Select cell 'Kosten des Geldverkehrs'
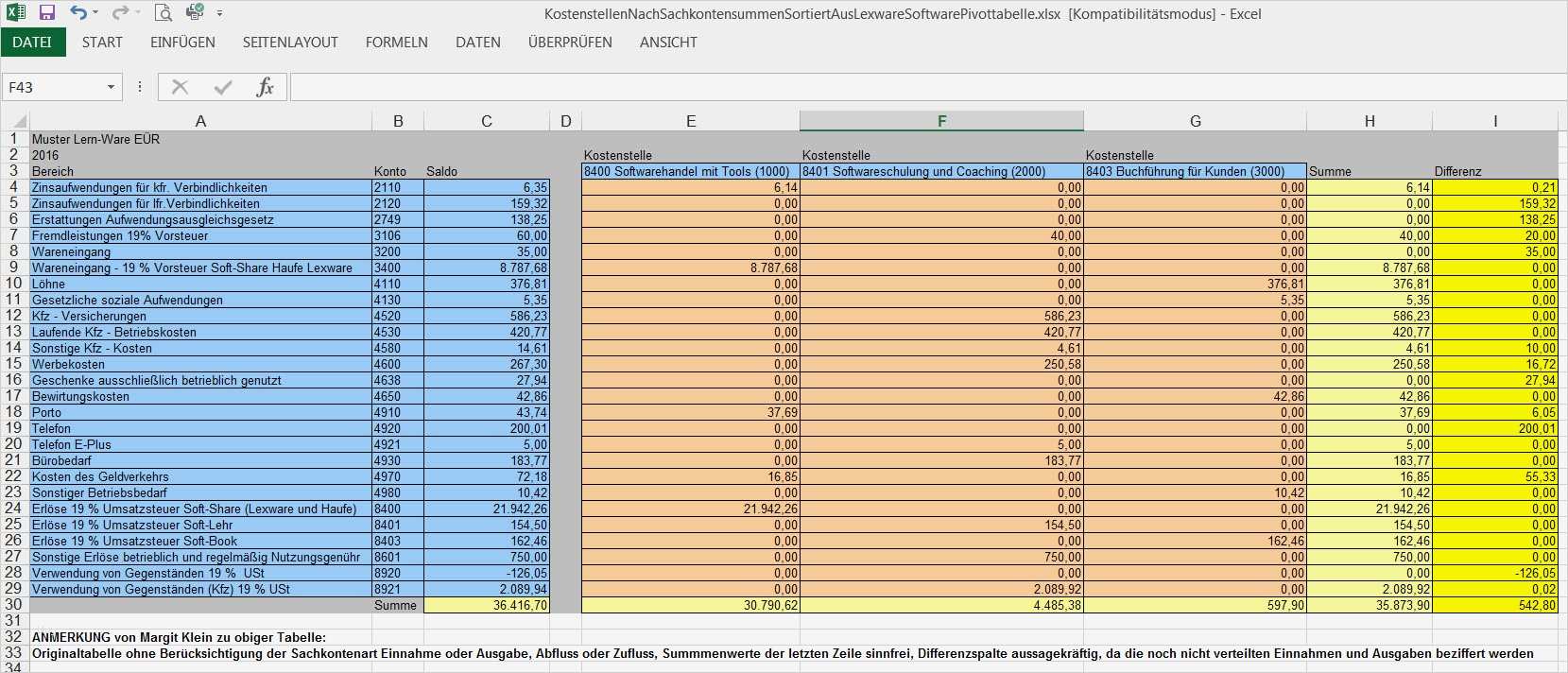 tap(200, 476)
